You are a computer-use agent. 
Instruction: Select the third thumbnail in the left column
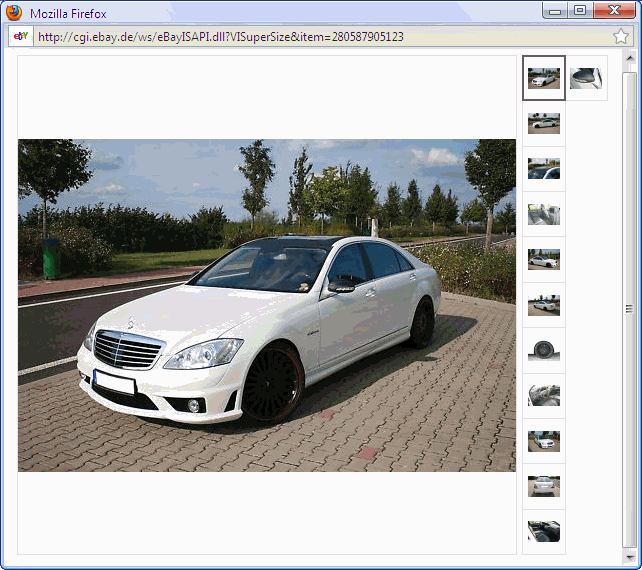544,169
